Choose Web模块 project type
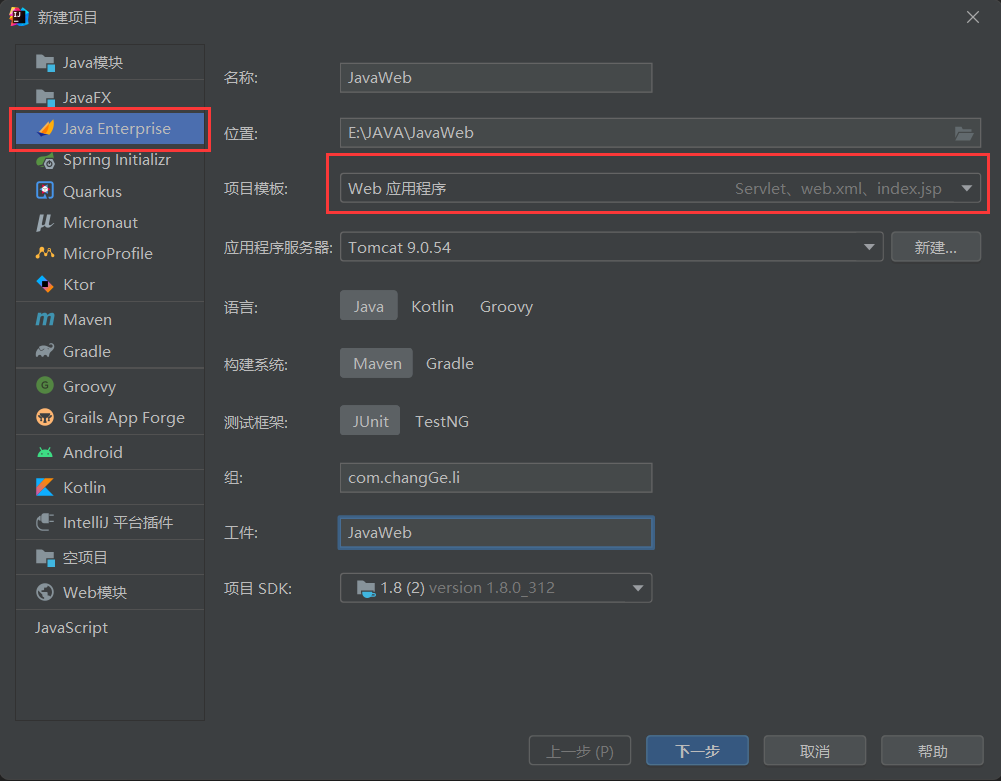 click(x=110, y=592)
